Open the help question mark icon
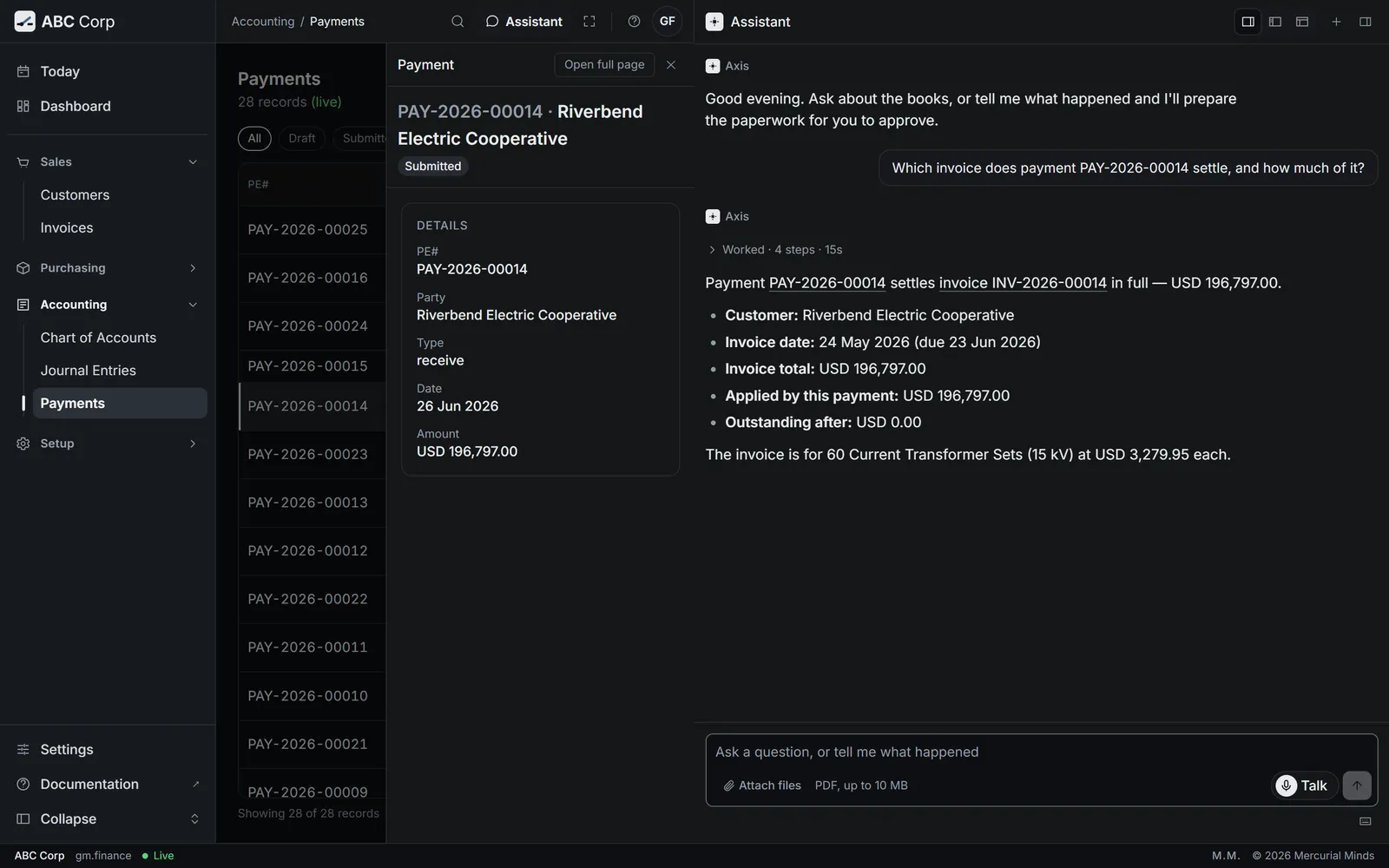This screenshot has height=868, width=1389. [634, 22]
